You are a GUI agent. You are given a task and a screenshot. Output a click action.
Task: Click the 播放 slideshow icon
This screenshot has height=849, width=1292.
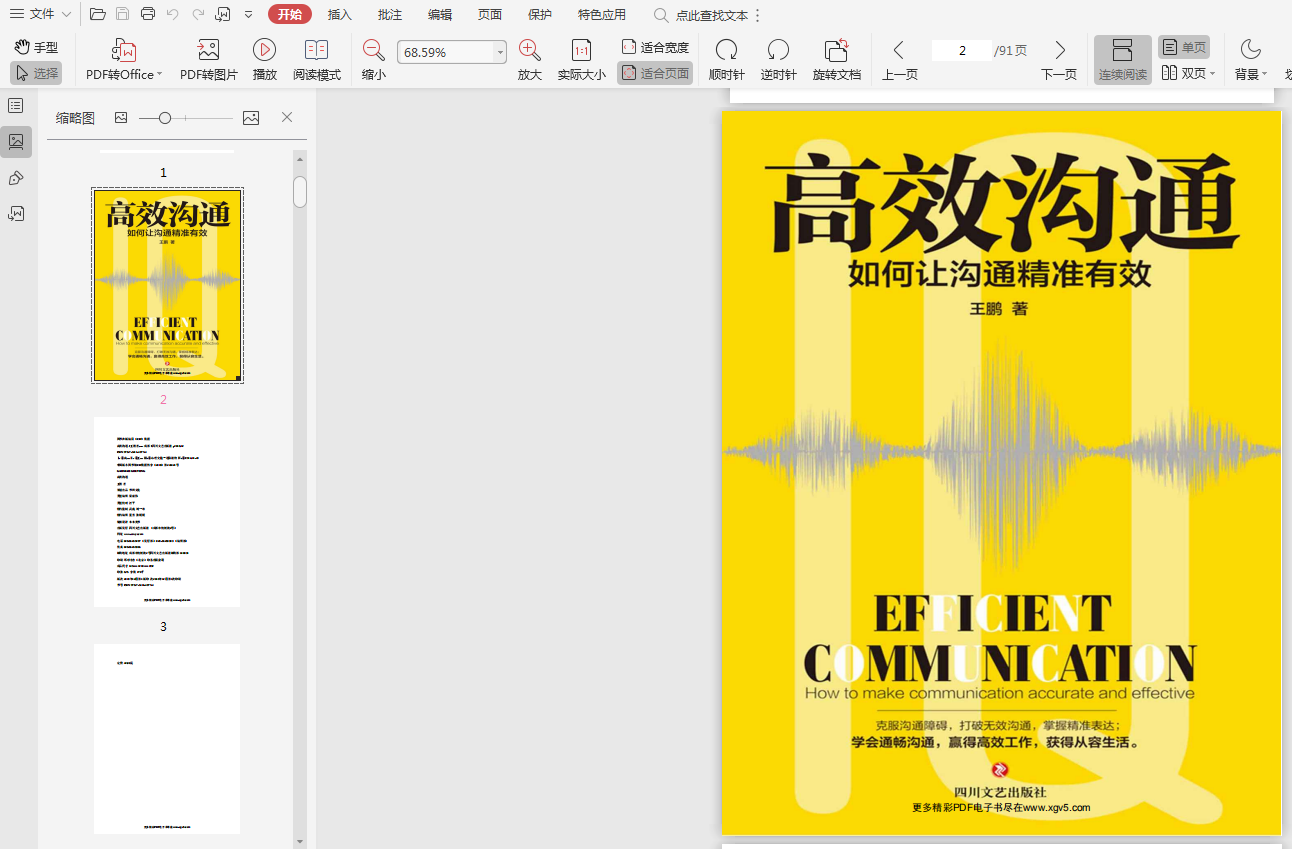(264, 51)
